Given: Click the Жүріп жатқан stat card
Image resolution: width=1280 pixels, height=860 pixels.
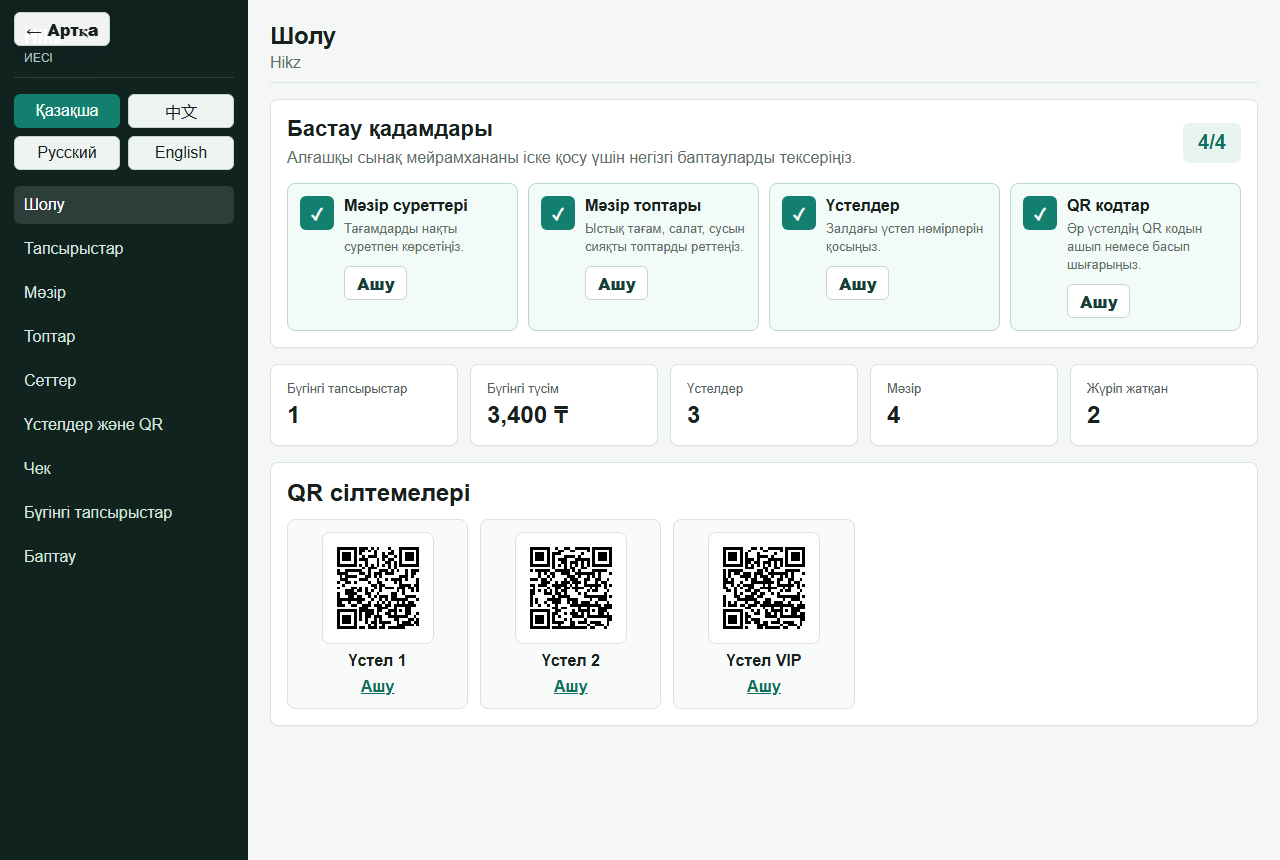Looking at the screenshot, I should click(x=1164, y=405).
